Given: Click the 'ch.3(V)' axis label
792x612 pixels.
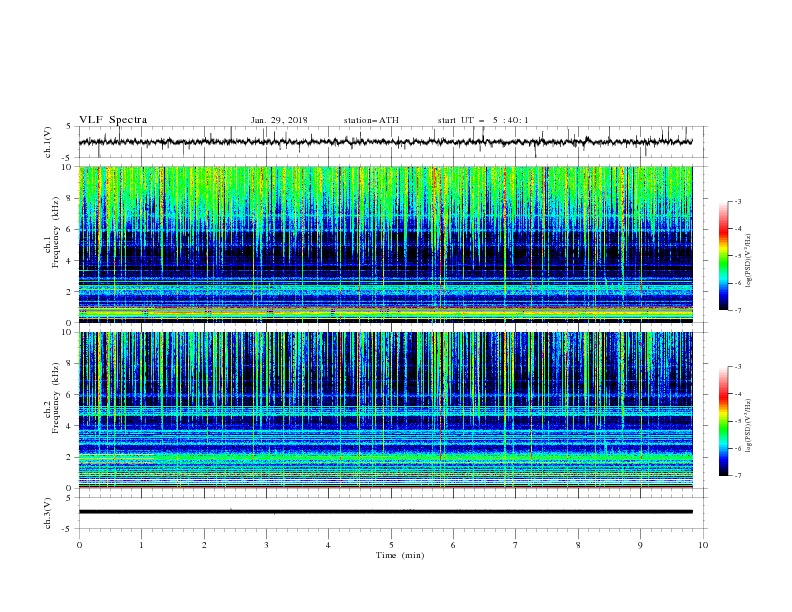Looking at the screenshot, I should [48, 513].
